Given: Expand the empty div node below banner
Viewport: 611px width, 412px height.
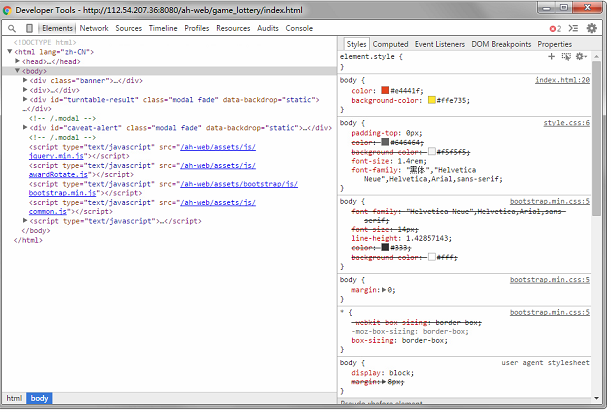Looking at the screenshot, I should pos(25,90).
